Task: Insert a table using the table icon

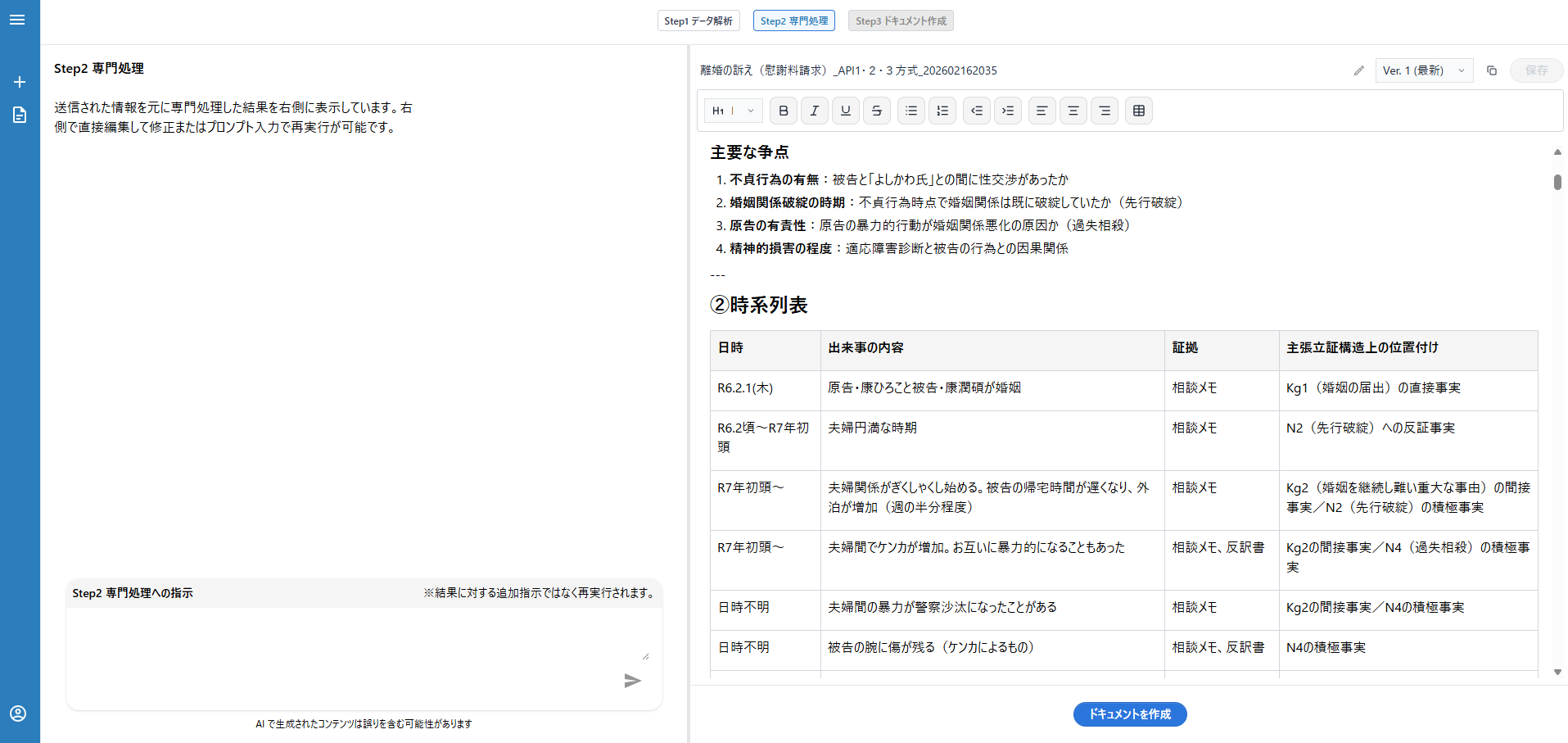Action: [1139, 111]
